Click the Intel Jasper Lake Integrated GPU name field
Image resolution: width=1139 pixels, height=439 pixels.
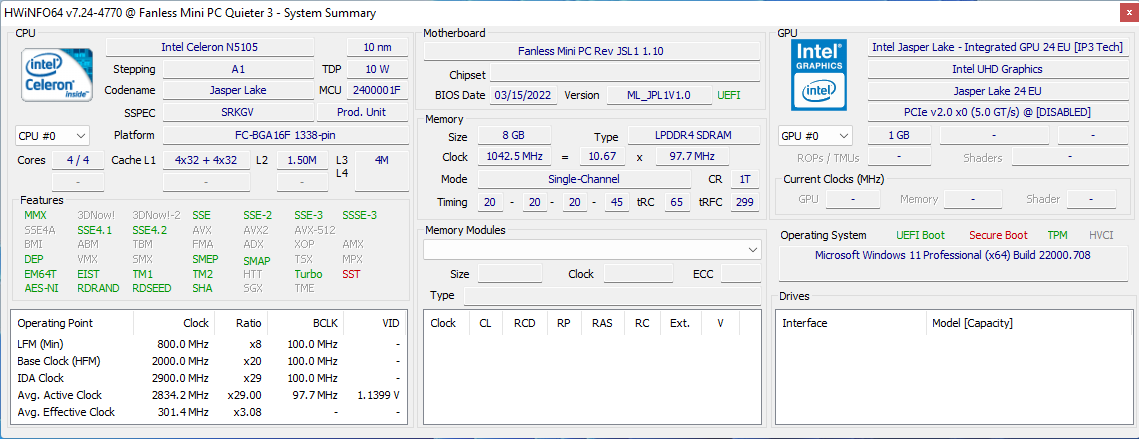[x=997, y=47]
